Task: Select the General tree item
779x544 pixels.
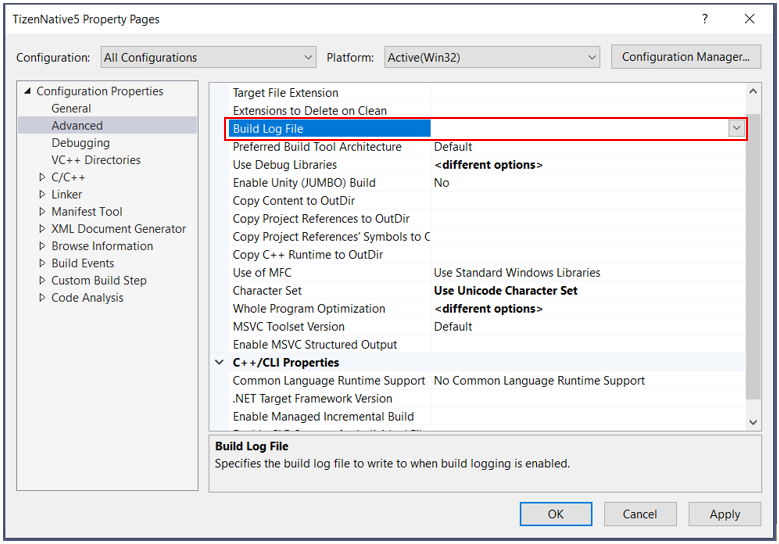Action: [71, 108]
